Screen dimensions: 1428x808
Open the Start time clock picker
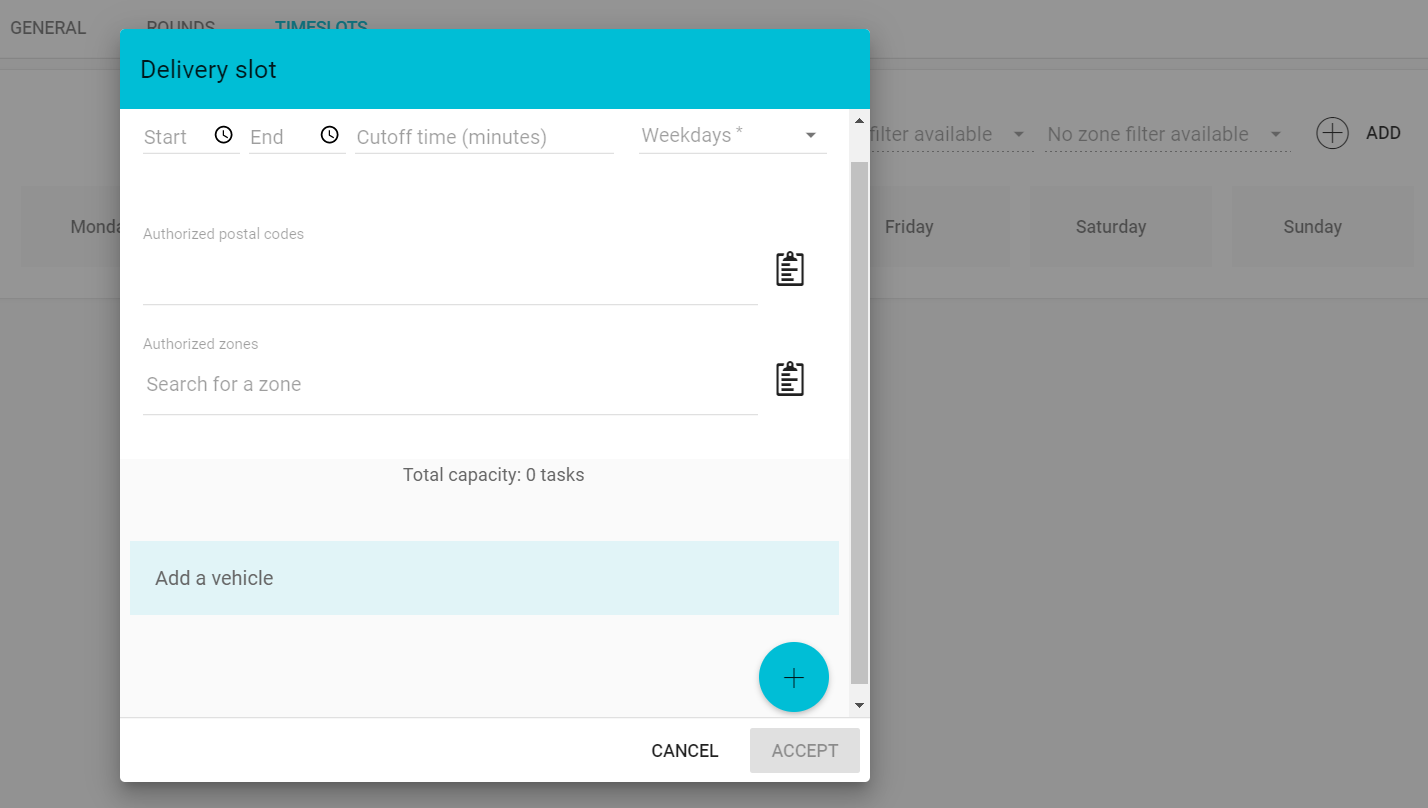click(x=224, y=134)
